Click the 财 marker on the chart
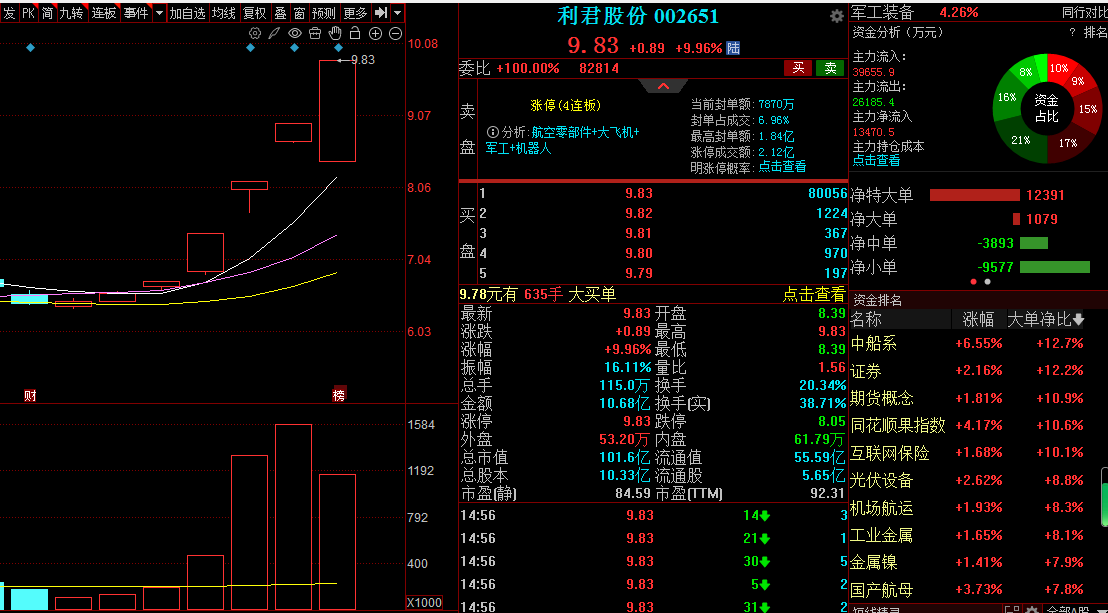The width and height of the screenshot is (1108, 613). click(30, 395)
